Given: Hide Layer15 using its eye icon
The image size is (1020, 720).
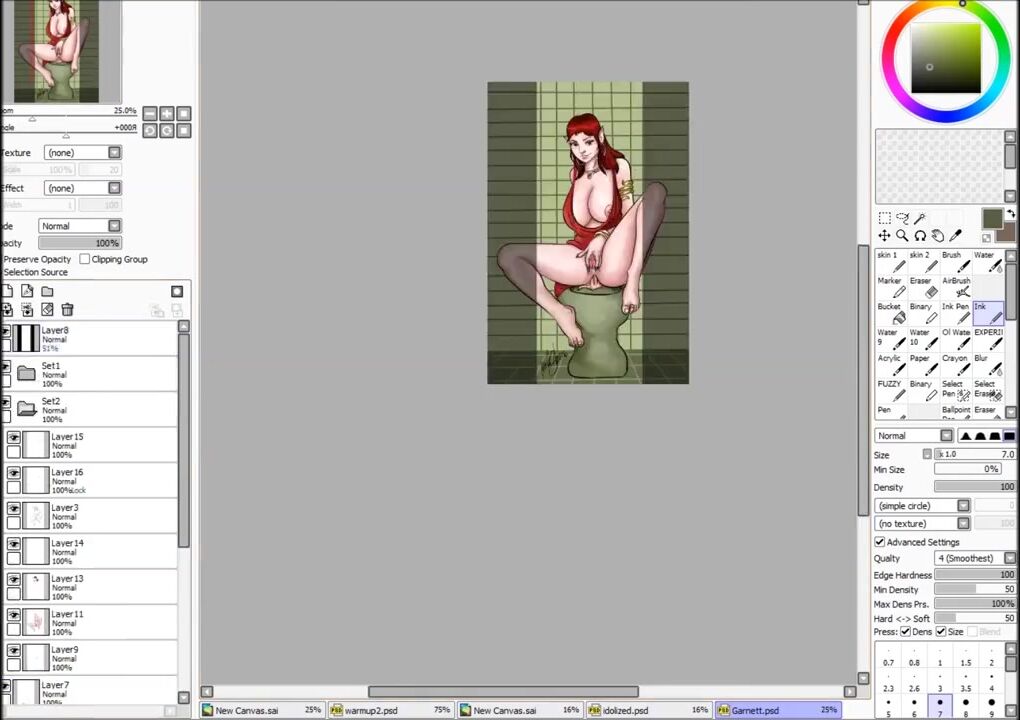Looking at the screenshot, I should [x=13, y=437].
